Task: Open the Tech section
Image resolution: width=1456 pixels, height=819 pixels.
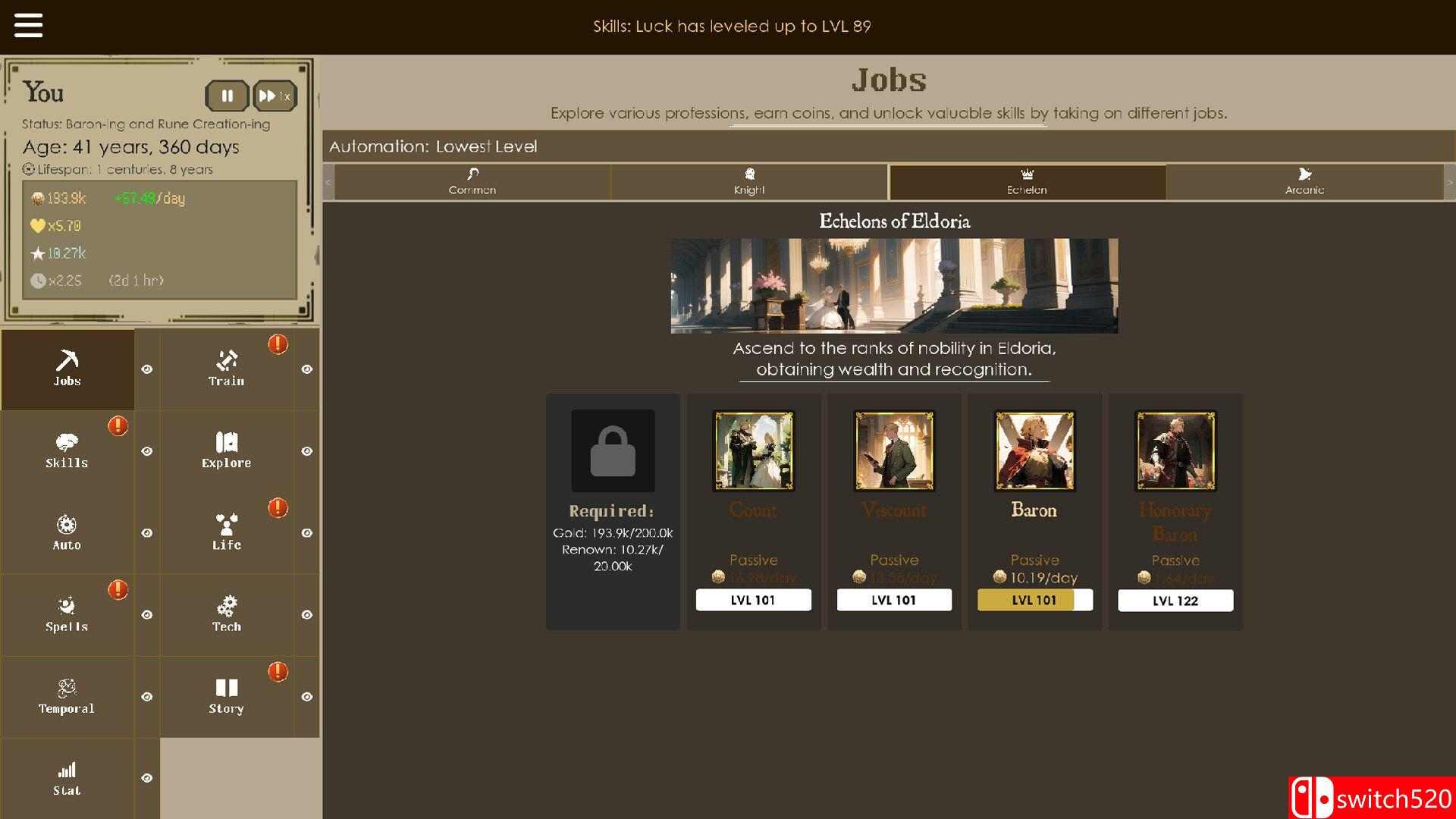Action: coord(226,614)
